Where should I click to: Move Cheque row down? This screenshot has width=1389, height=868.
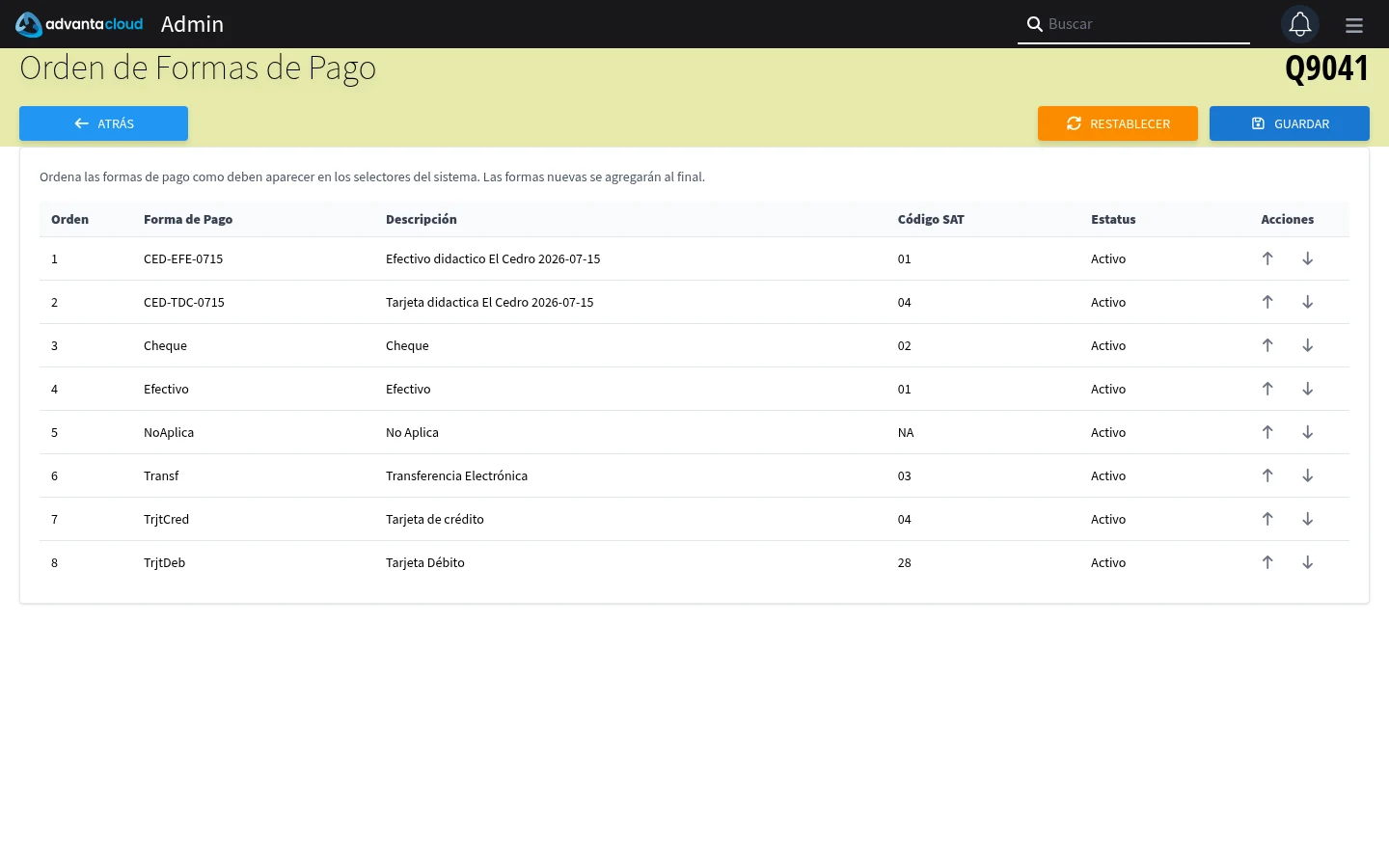1308,345
